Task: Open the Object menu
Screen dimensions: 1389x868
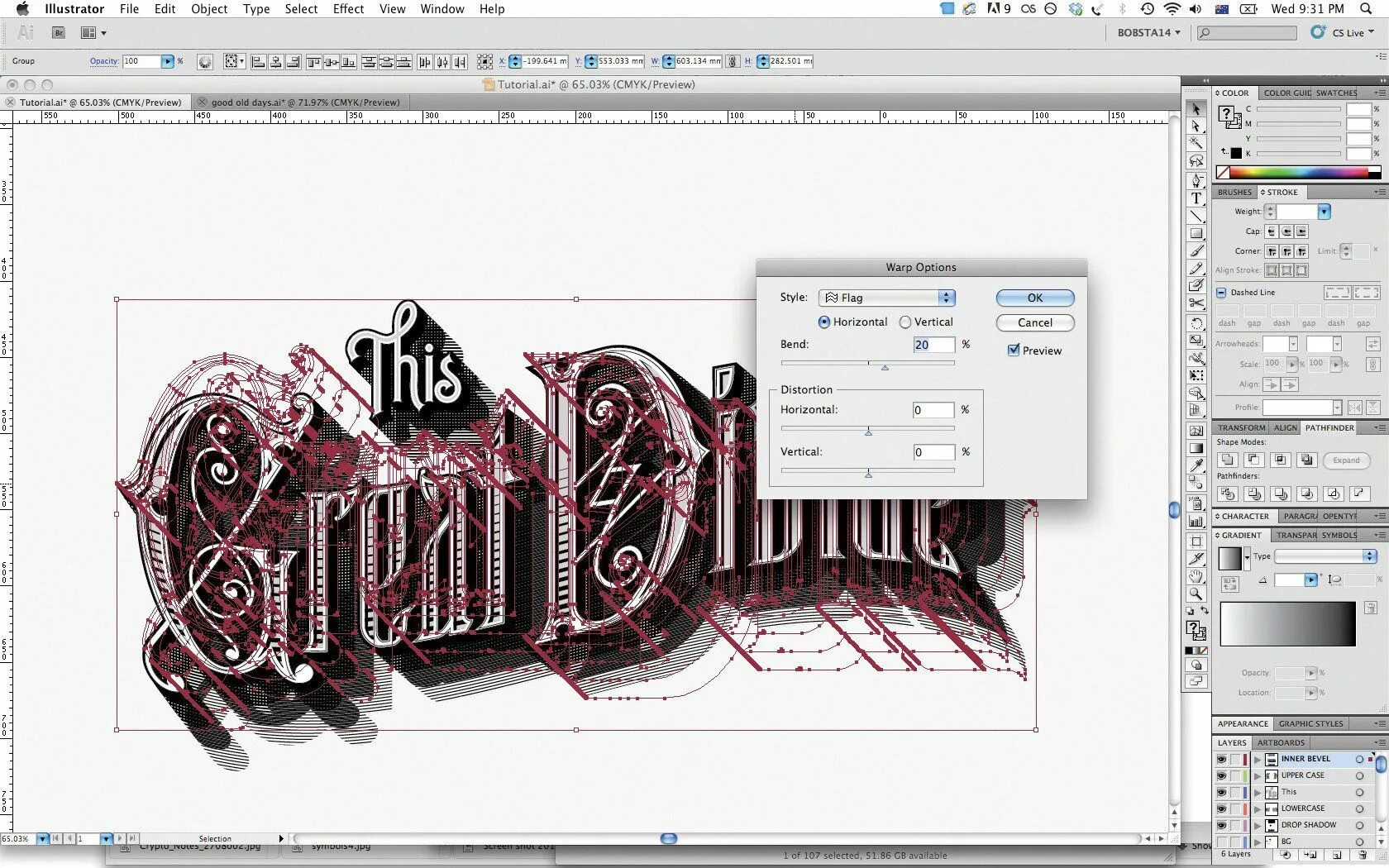Action: click(209, 9)
